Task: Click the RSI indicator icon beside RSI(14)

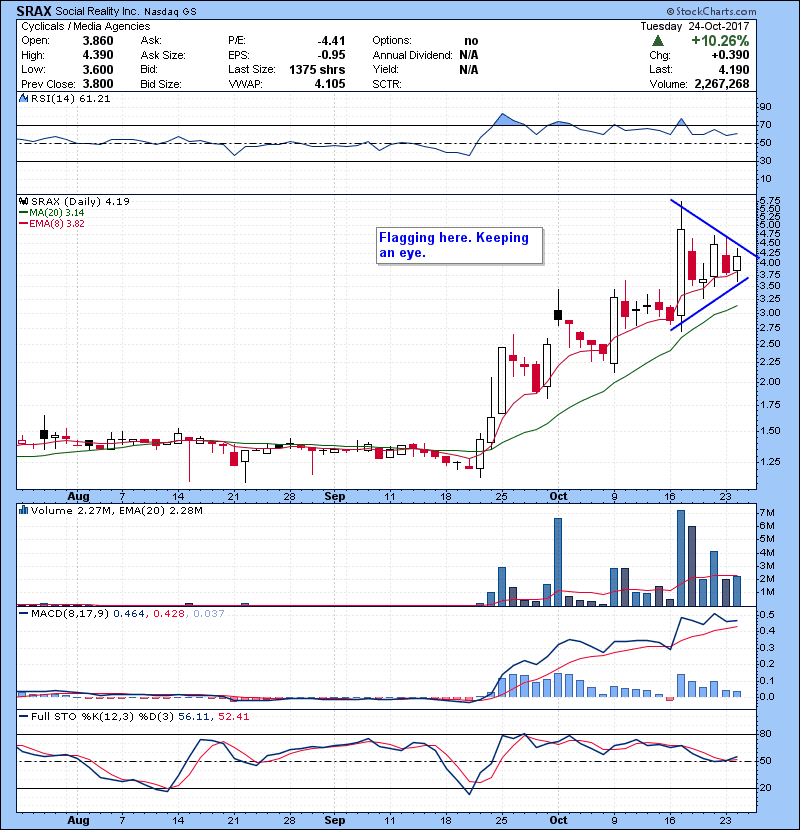Action: 23,98
